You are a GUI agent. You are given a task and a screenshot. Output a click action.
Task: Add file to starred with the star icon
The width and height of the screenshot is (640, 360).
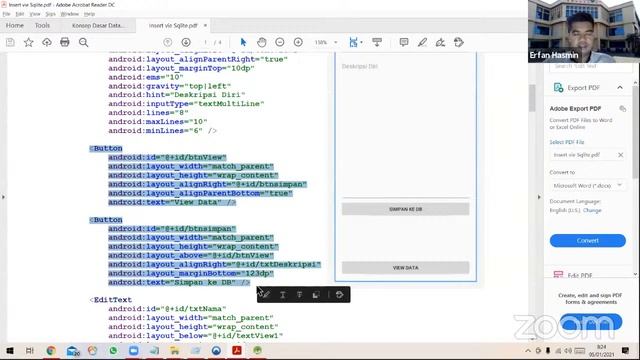point(29,42)
